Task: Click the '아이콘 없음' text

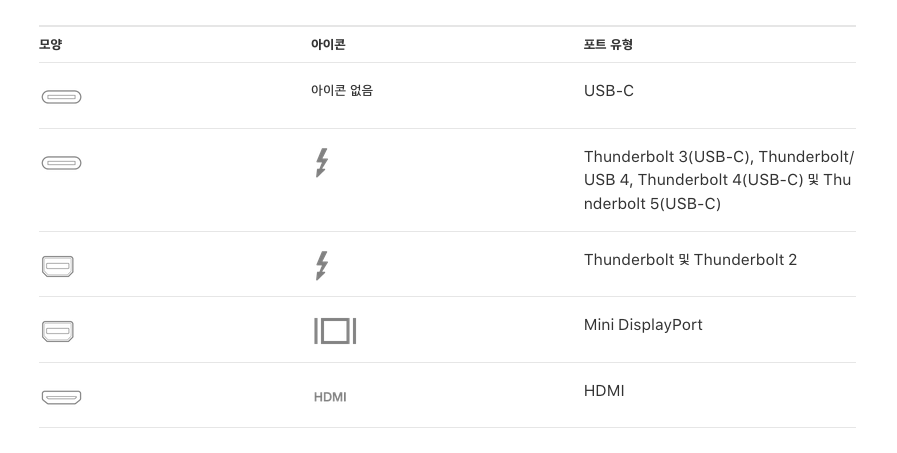Action: tap(342, 91)
